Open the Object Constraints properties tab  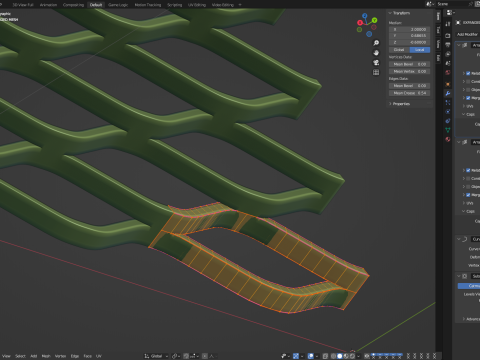coord(448,121)
